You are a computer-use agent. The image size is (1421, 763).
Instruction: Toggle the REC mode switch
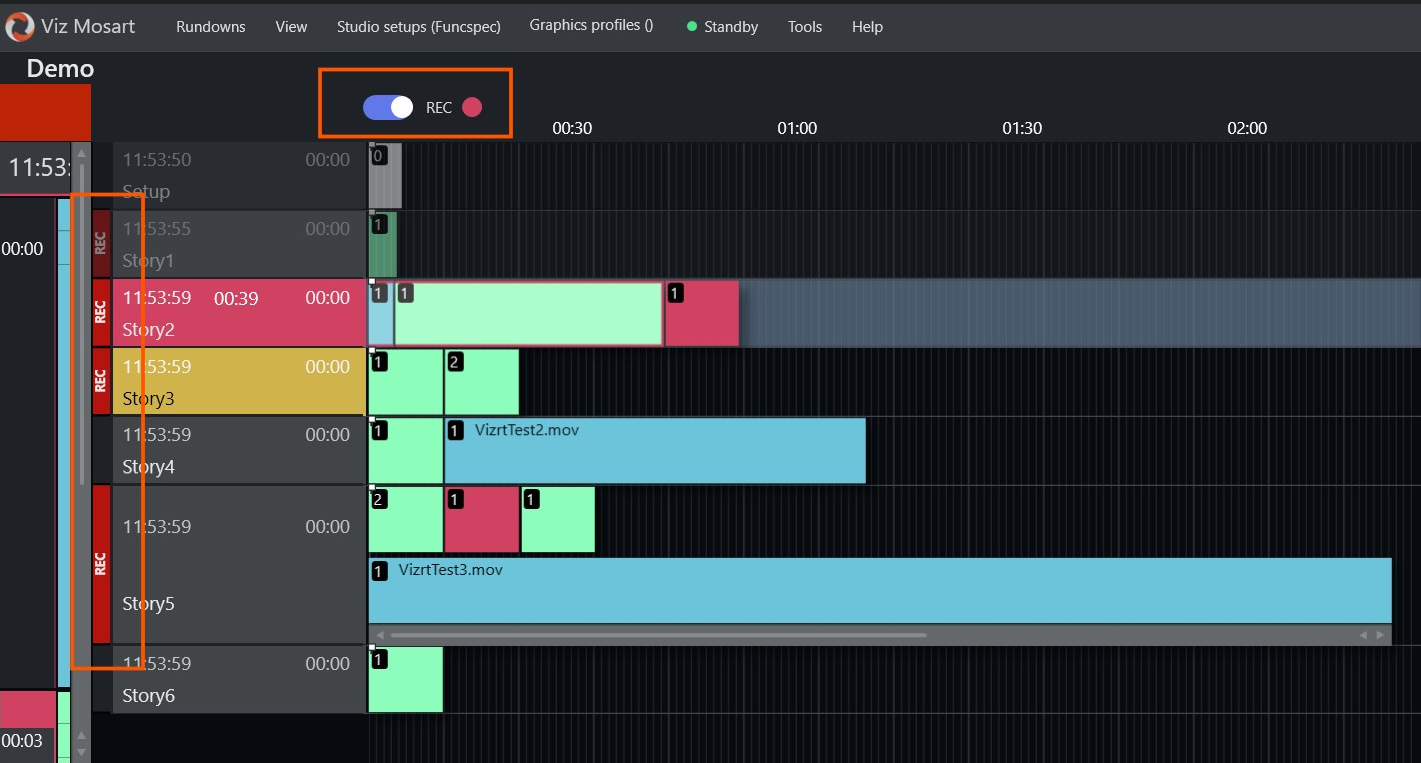pyautogui.click(x=388, y=107)
